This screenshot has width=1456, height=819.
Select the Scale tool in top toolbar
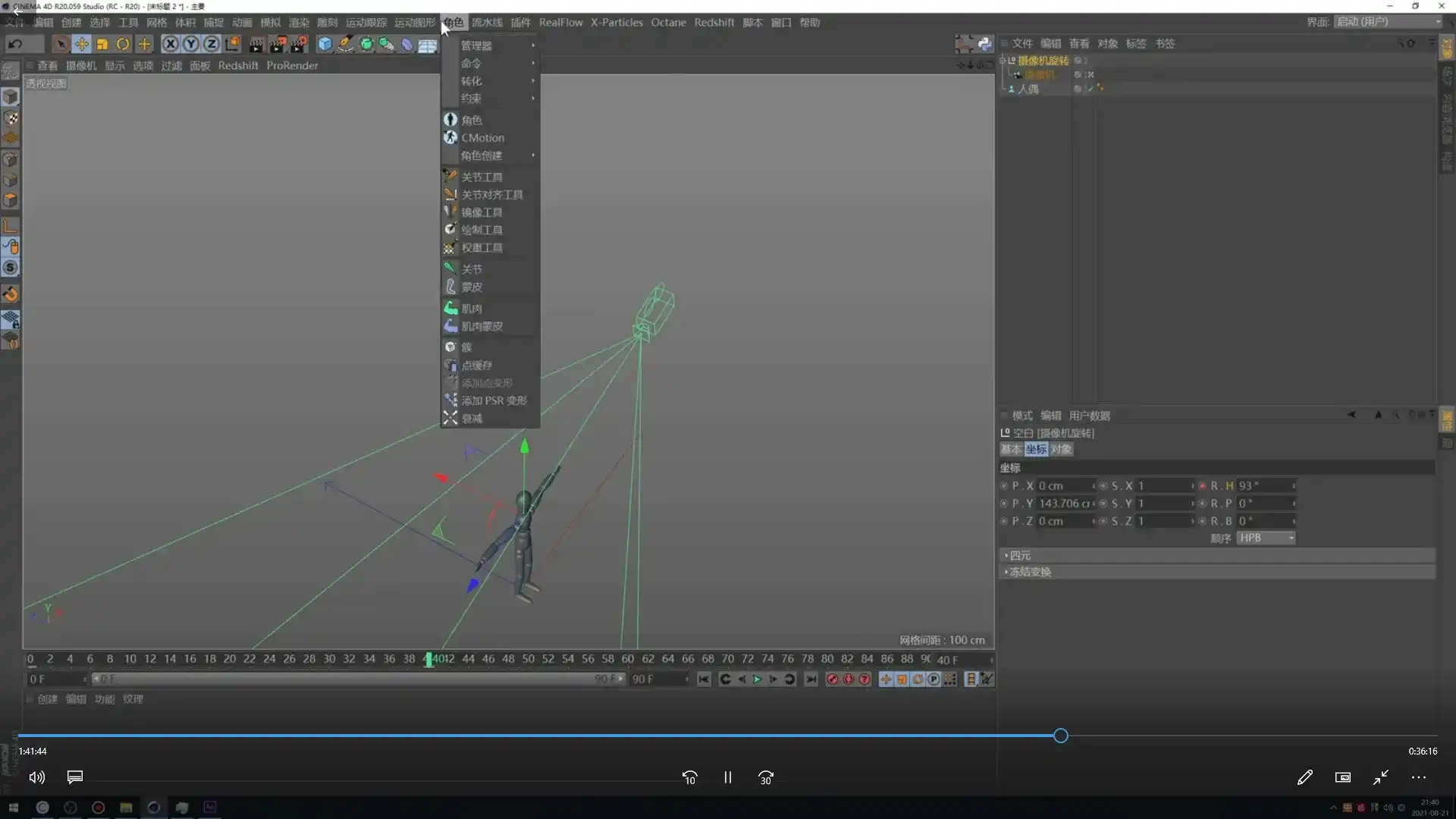click(102, 44)
